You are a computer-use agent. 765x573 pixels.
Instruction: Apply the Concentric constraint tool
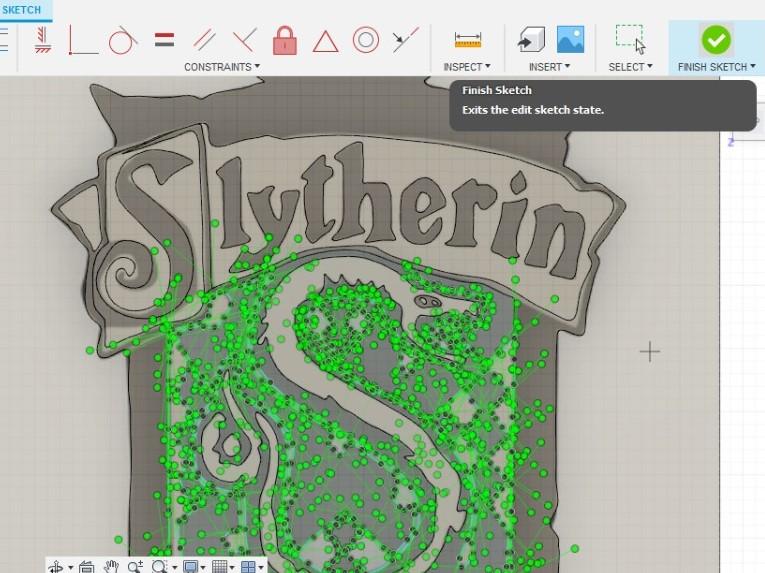point(366,40)
